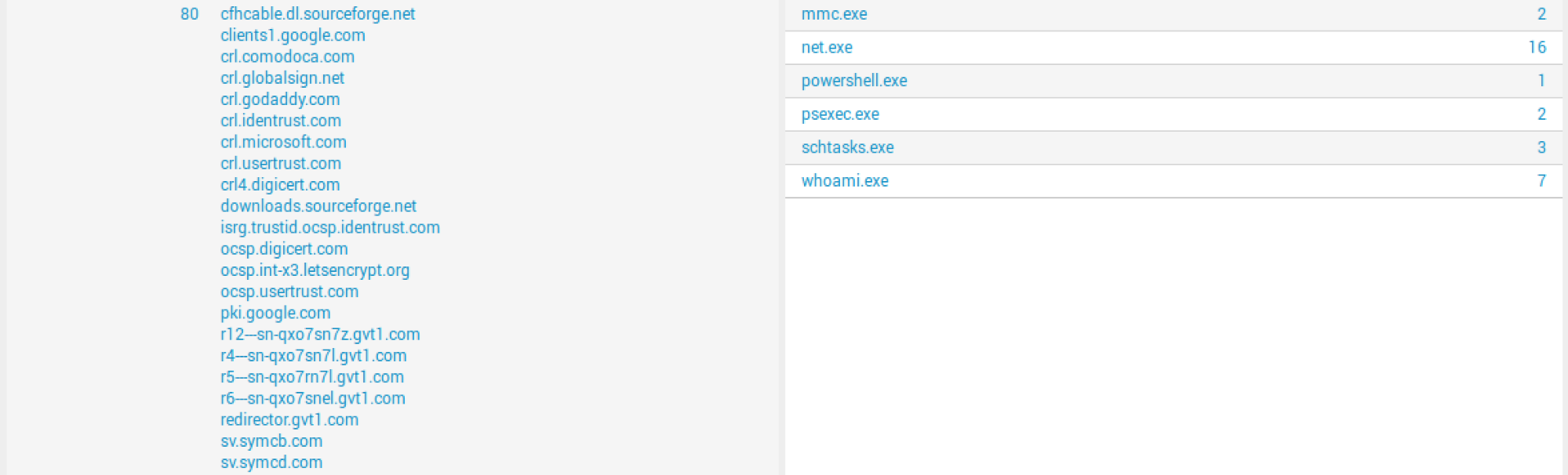Click isrg.trustid.ocsp.identrust.com domain
The image size is (1568, 475).
[x=329, y=227]
